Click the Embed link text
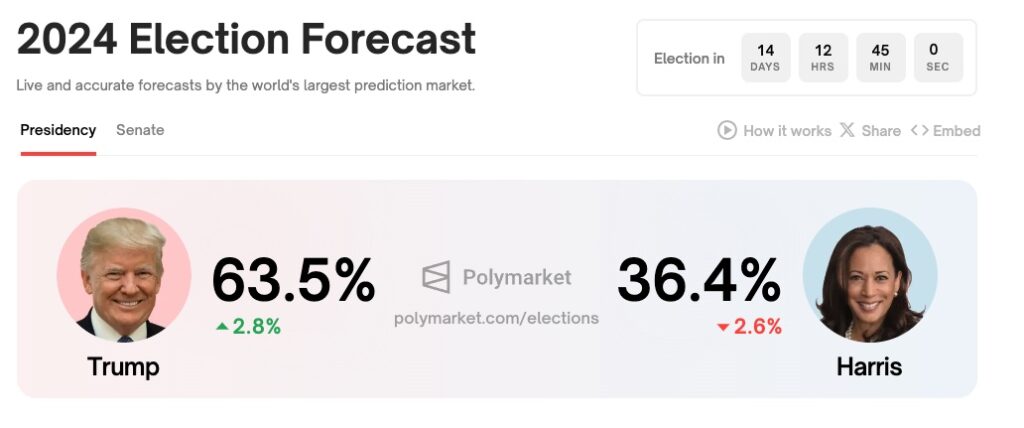This screenshot has width=1024, height=428. (x=957, y=130)
